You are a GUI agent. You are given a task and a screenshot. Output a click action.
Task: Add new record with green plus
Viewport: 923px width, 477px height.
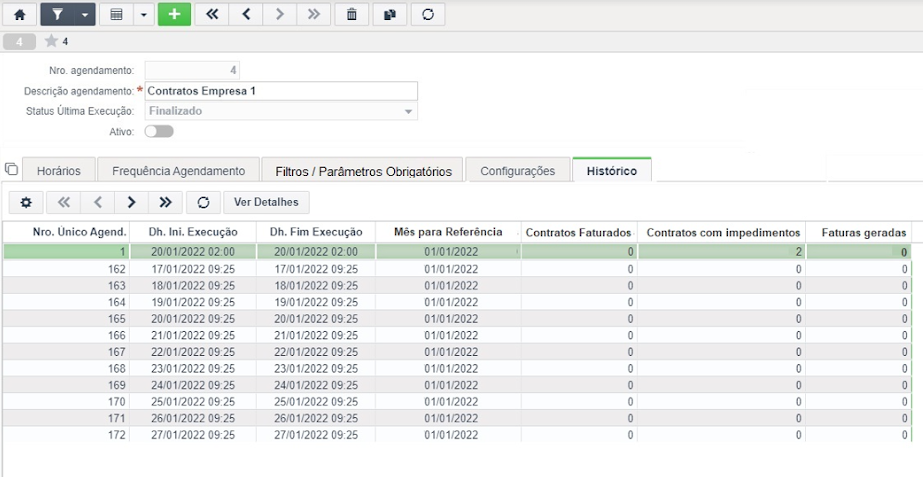(174, 15)
